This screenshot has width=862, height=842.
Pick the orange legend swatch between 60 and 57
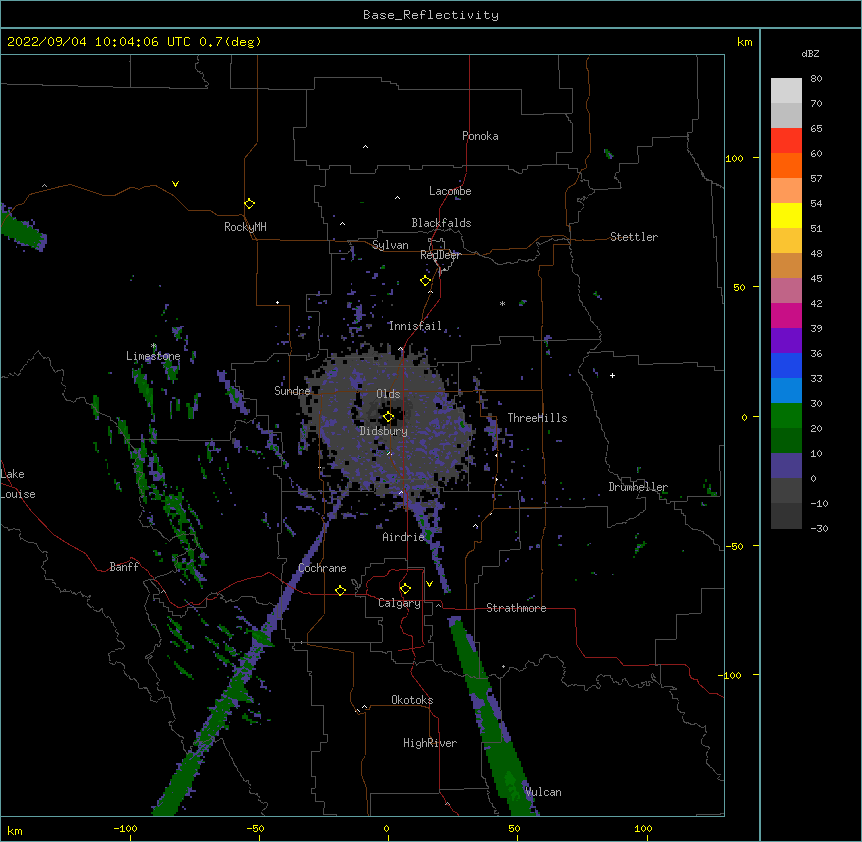(x=786, y=165)
